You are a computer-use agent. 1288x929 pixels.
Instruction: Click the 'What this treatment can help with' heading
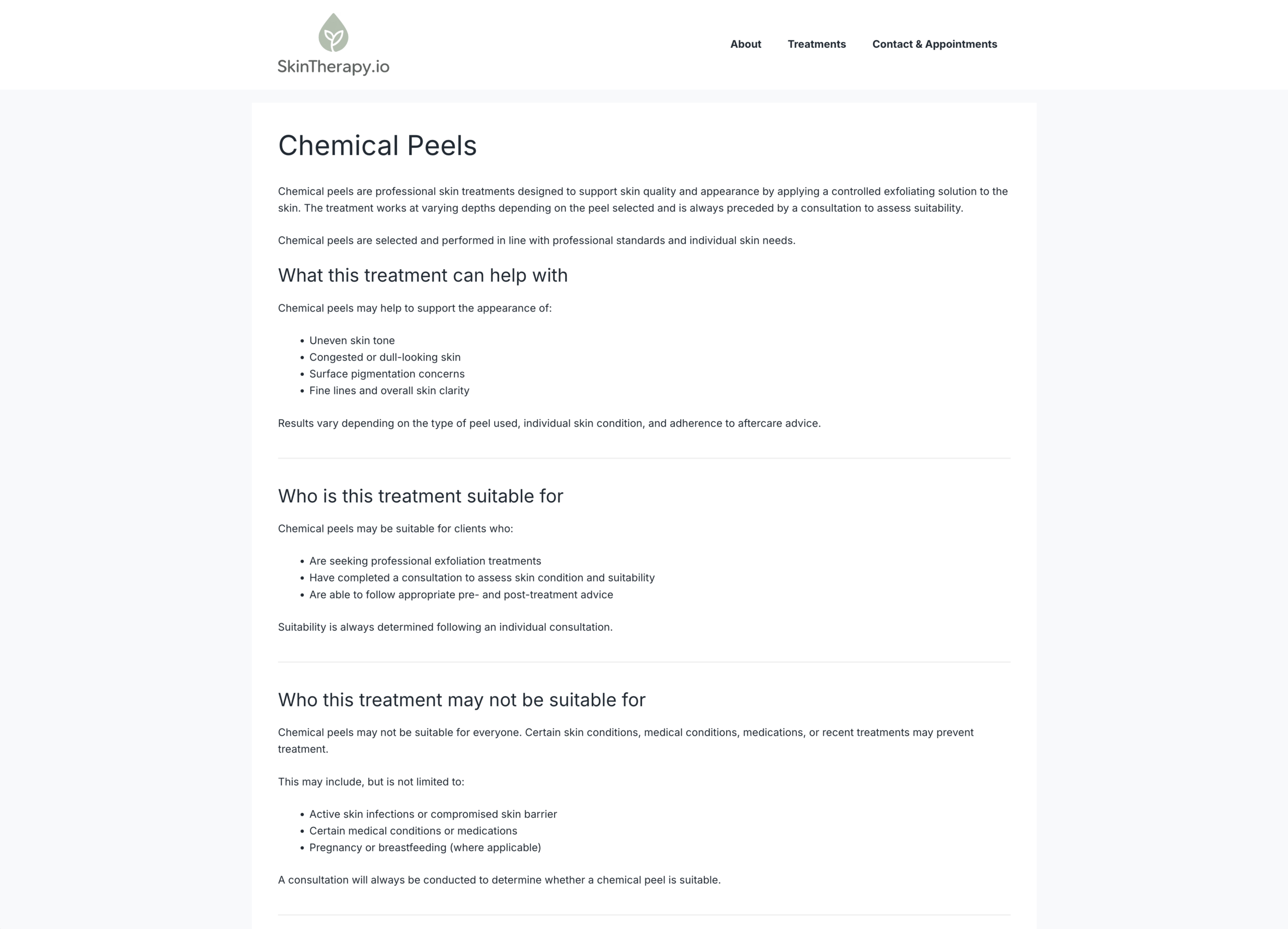[423, 276]
